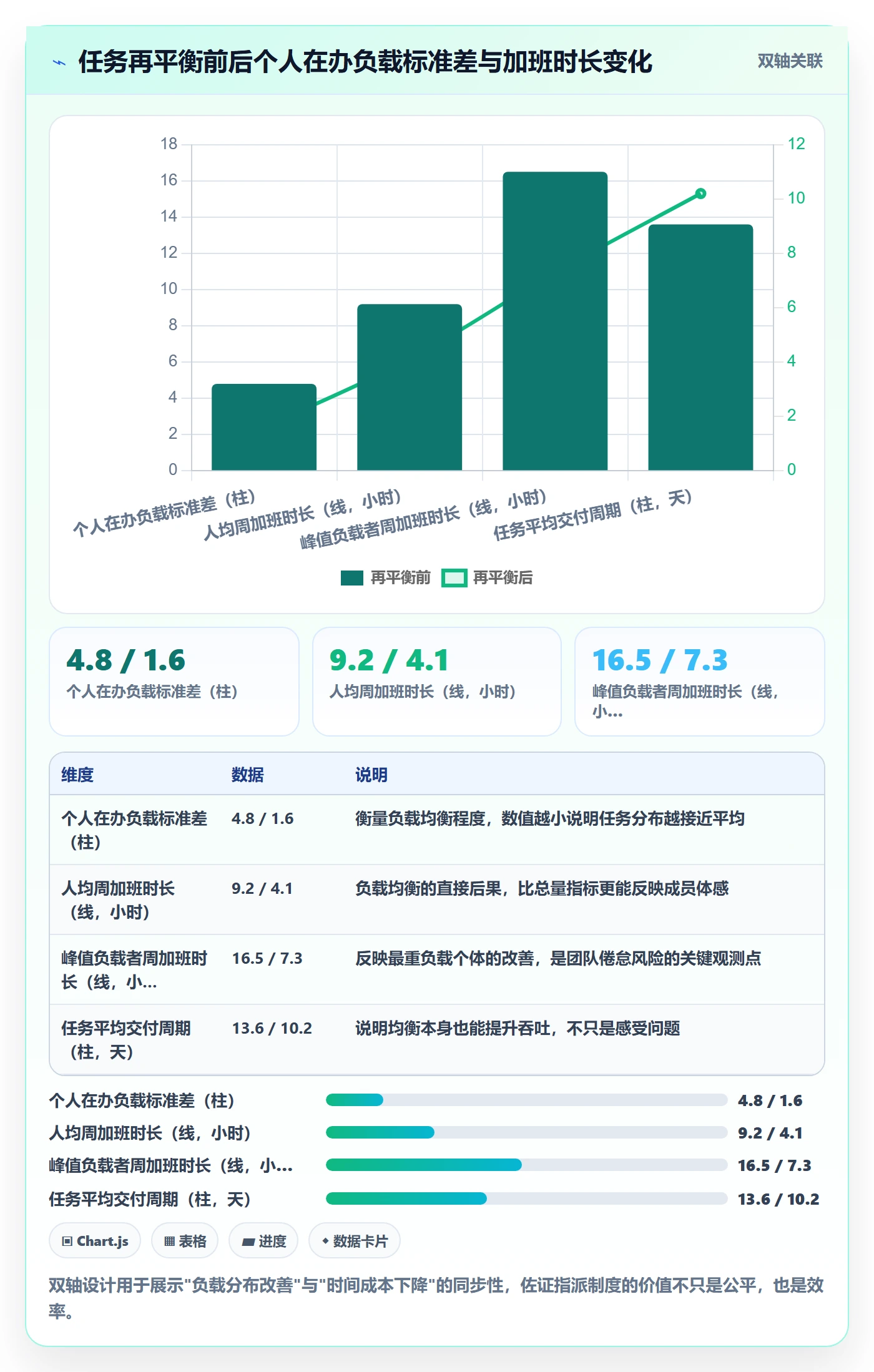The width and height of the screenshot is (874, 1372).
Task: Click the 数据卡片 tag chip
Action: tap(354, 1241)
